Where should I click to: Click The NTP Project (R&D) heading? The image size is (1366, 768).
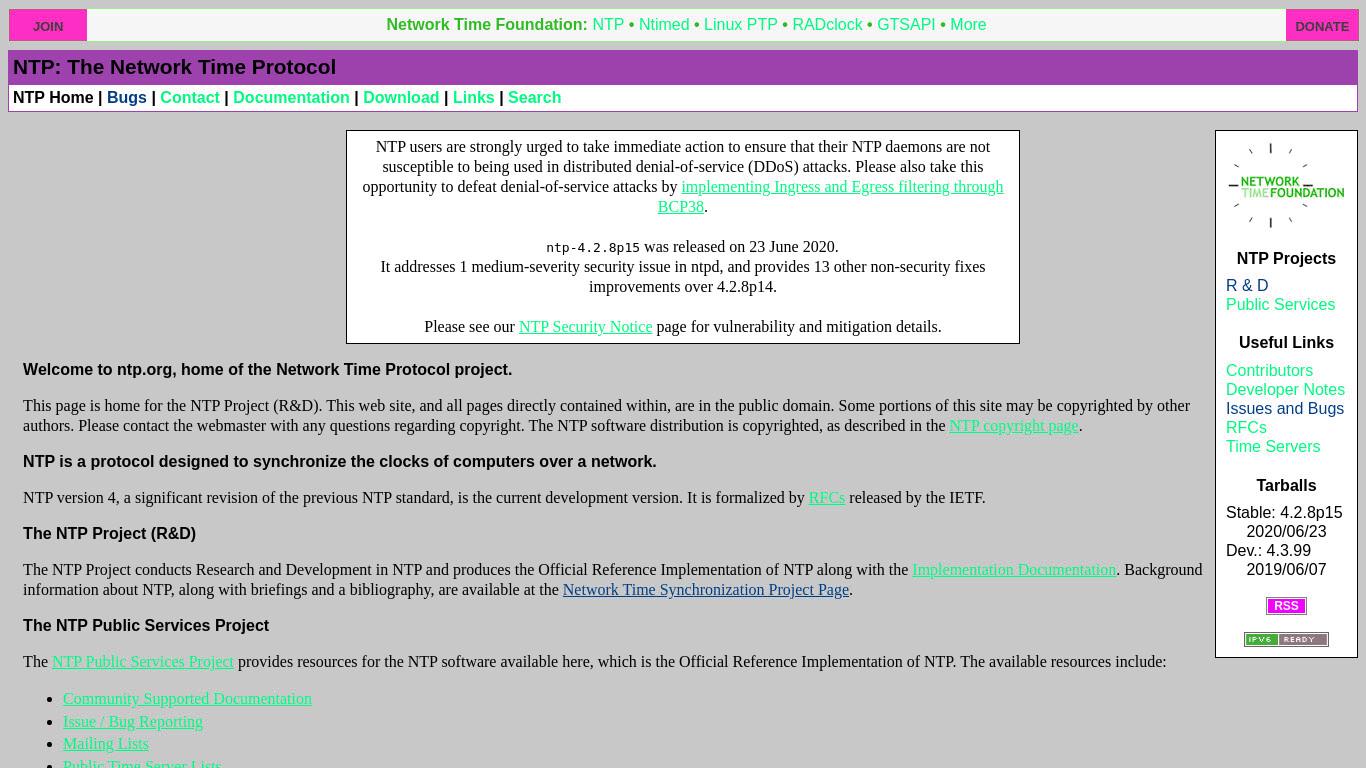pyautogui.click(x=109, y=534)
